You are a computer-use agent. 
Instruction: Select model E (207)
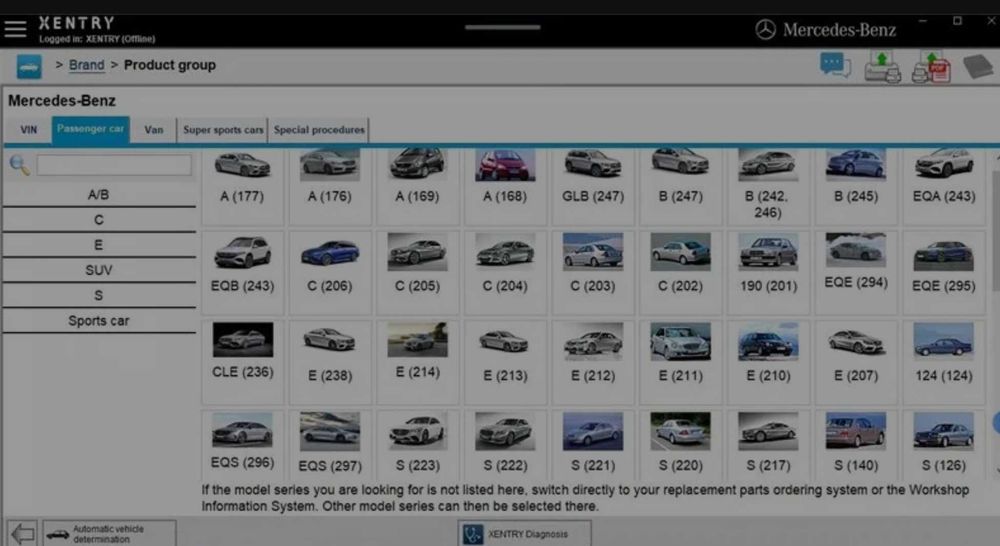click(856, 362)
